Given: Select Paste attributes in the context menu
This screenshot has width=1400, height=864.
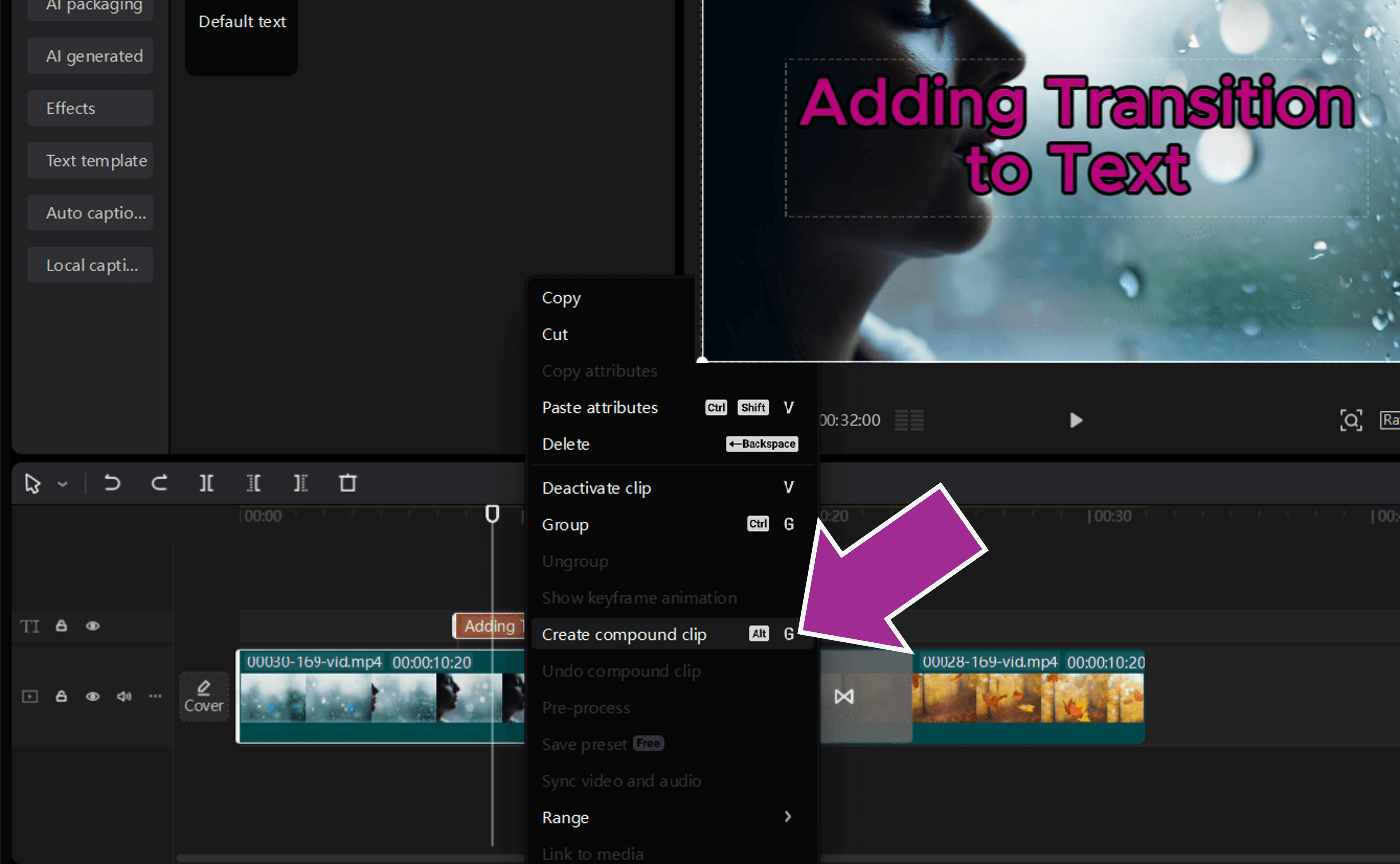Looking at the screenshot, I should [599, 408].
